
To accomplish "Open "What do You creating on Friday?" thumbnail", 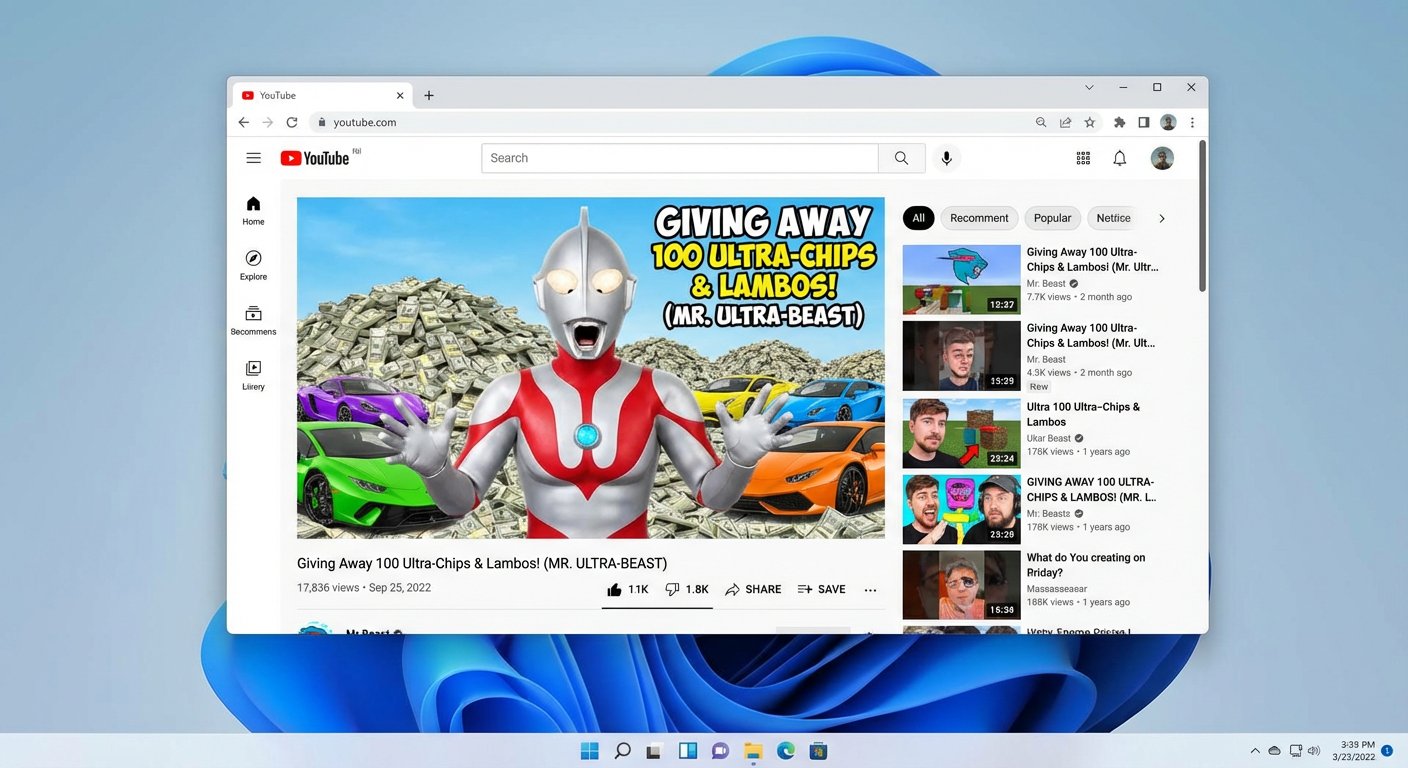I will (961, 585).
